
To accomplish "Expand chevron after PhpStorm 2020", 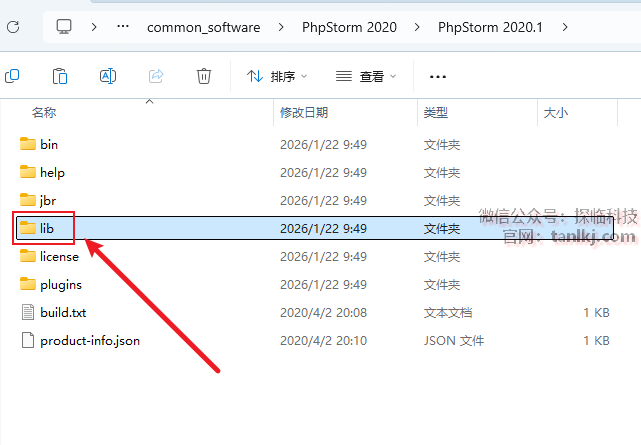I will click(417, 27).
